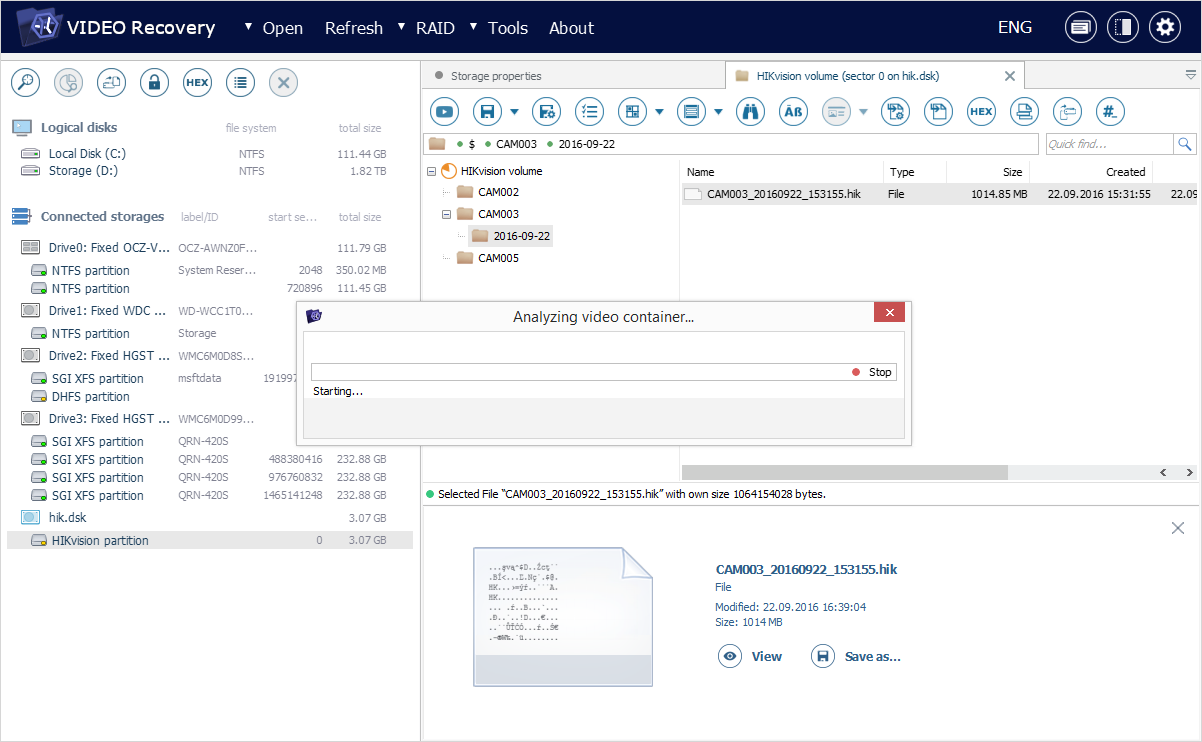Click the open disk image icon in left toolbar
This screenshot has width=1202, height=742.
(x=111, y=83)
